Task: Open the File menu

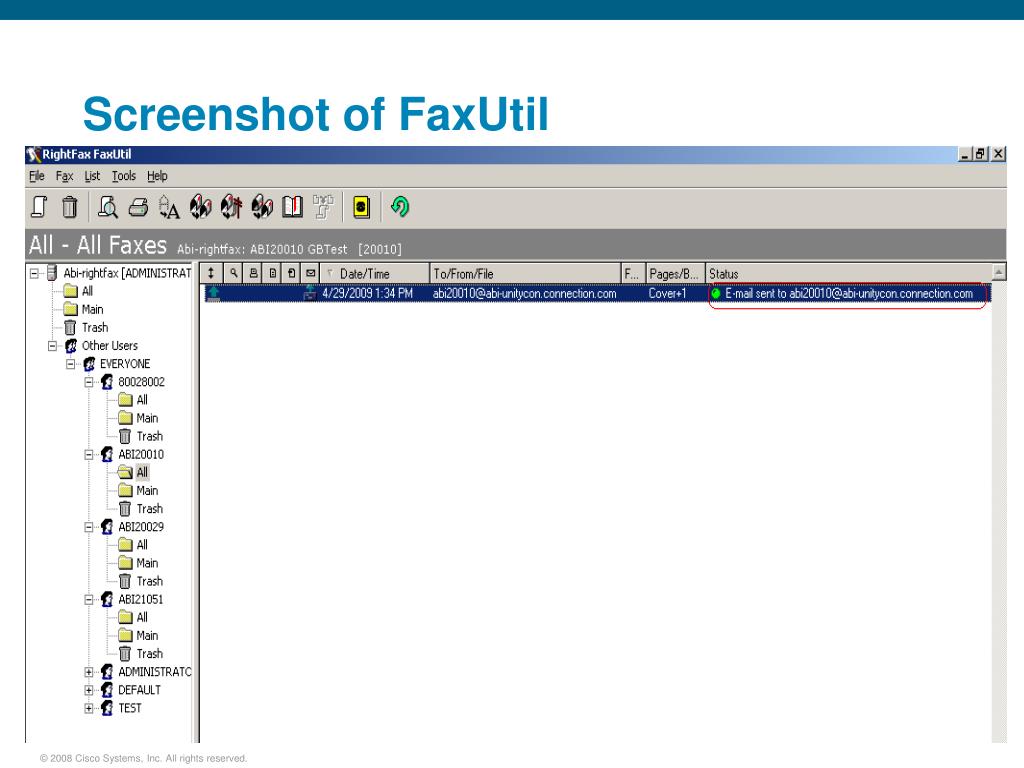Action: click(37, 176)
